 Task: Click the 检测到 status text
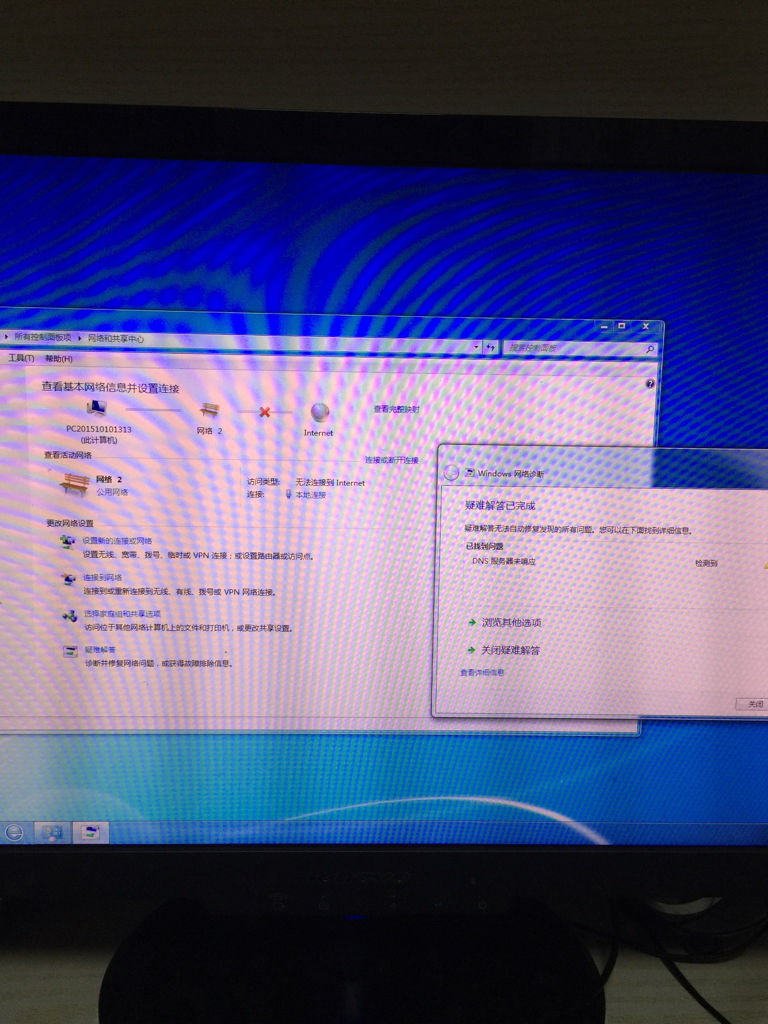pyautogui.click(x=706, y=563)
